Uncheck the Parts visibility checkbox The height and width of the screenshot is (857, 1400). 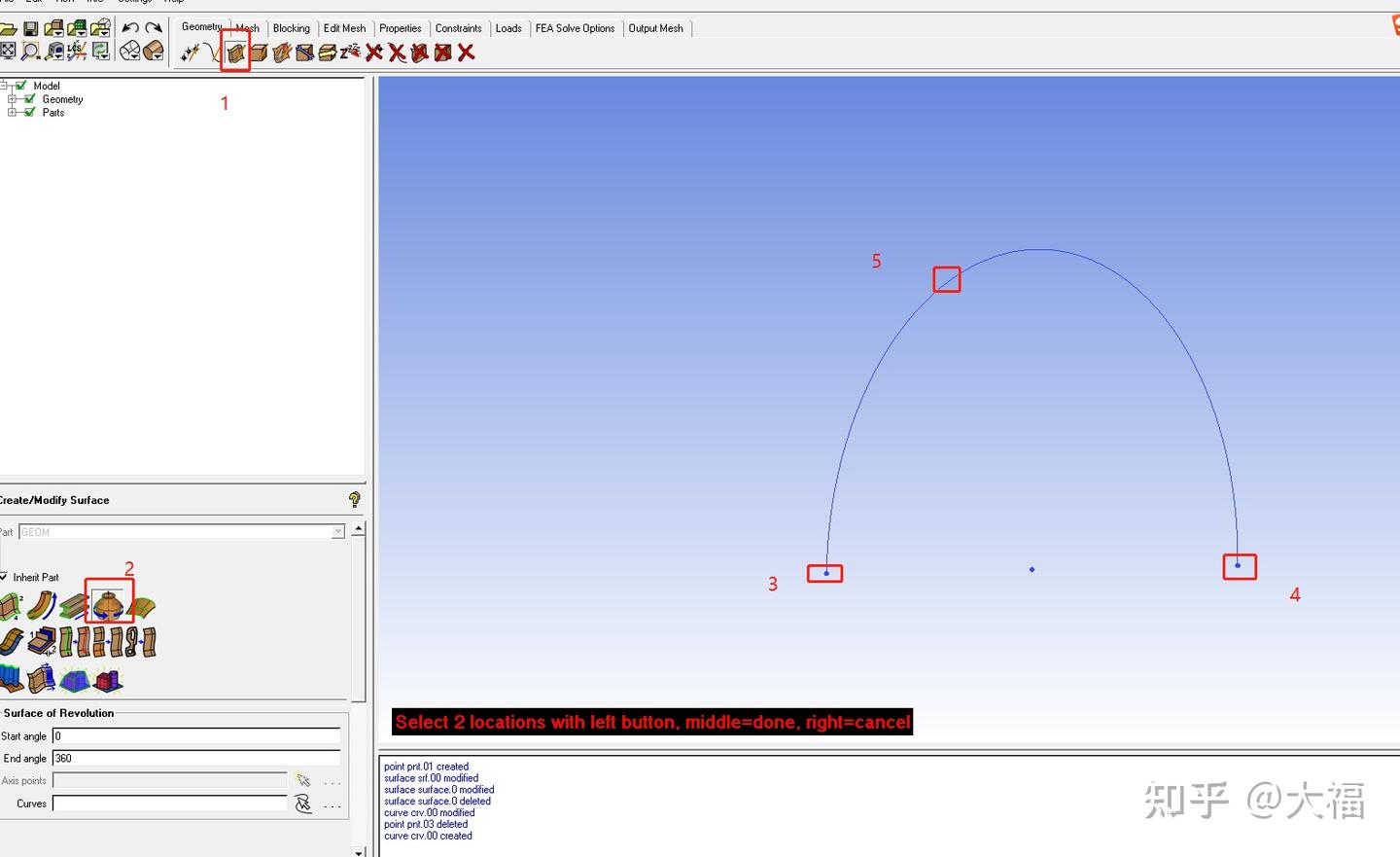(30, 113)
